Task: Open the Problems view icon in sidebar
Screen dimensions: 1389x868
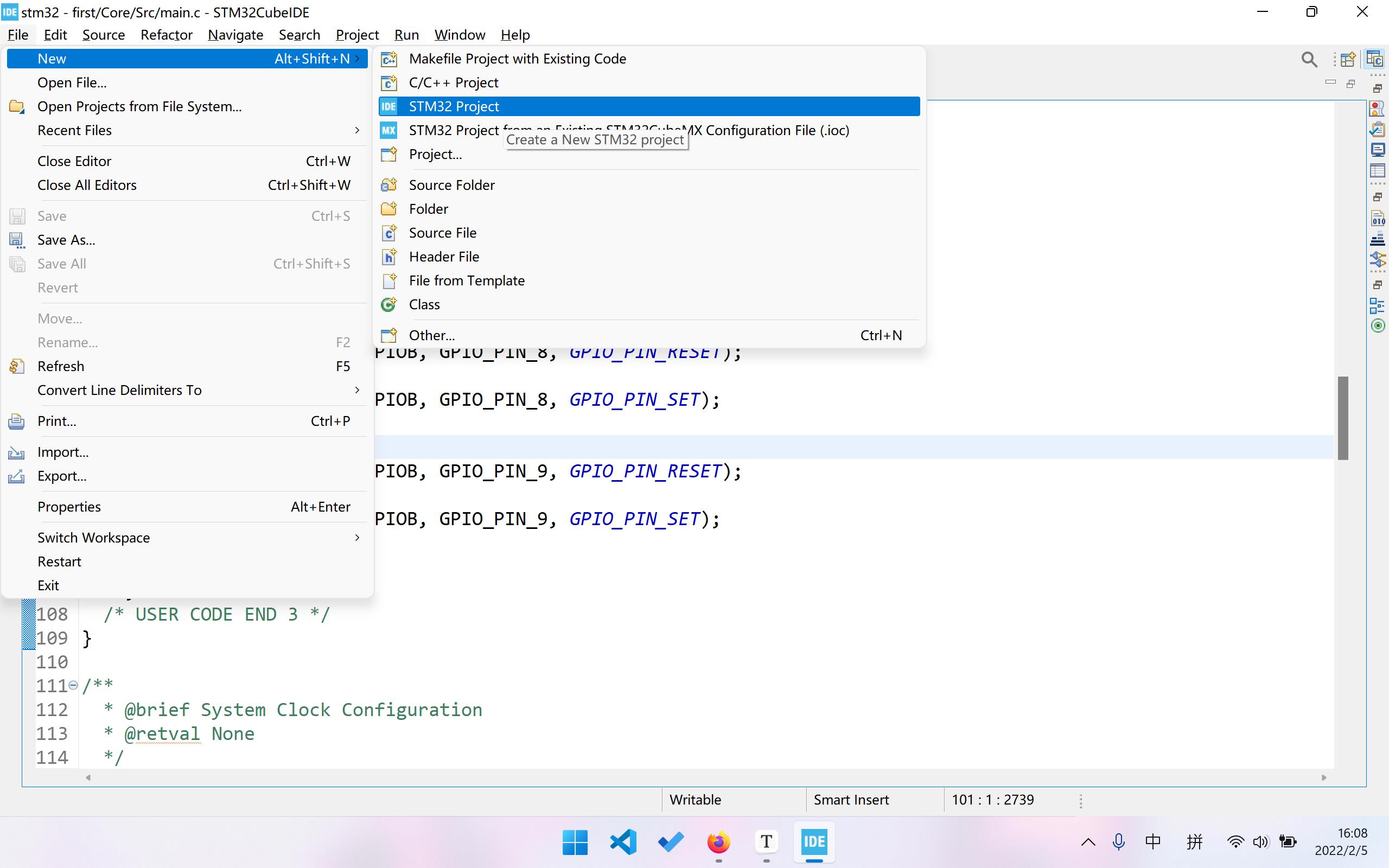Action: (x=1377, y=108)
